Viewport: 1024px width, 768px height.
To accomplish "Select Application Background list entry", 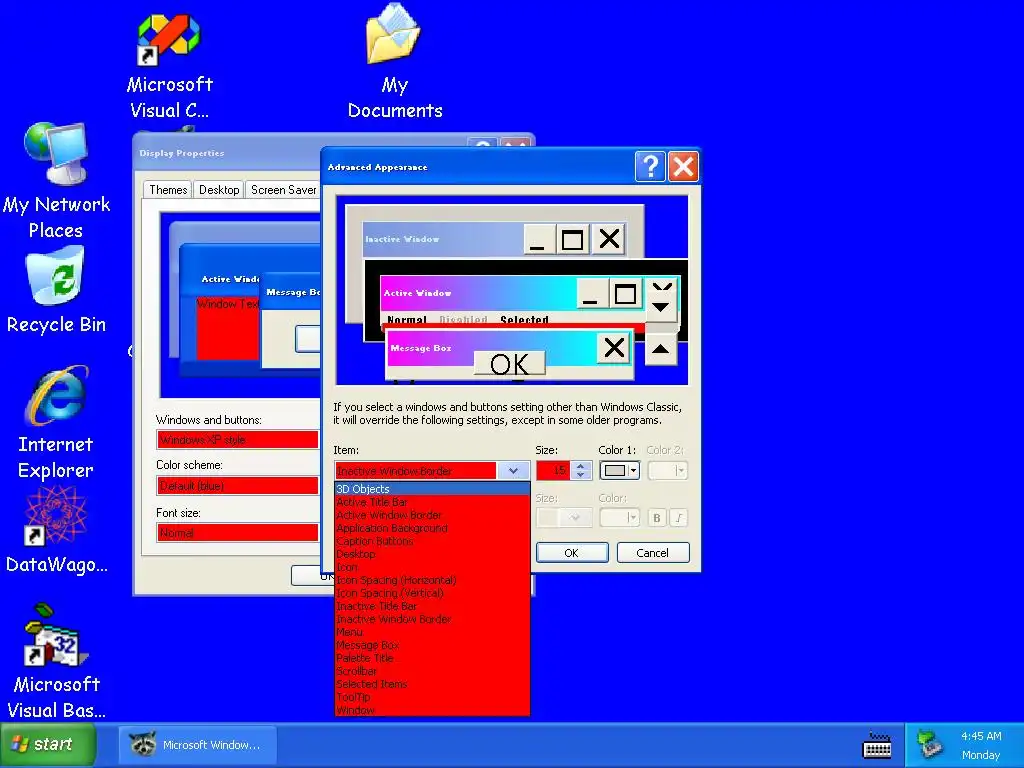I will 432,528.
